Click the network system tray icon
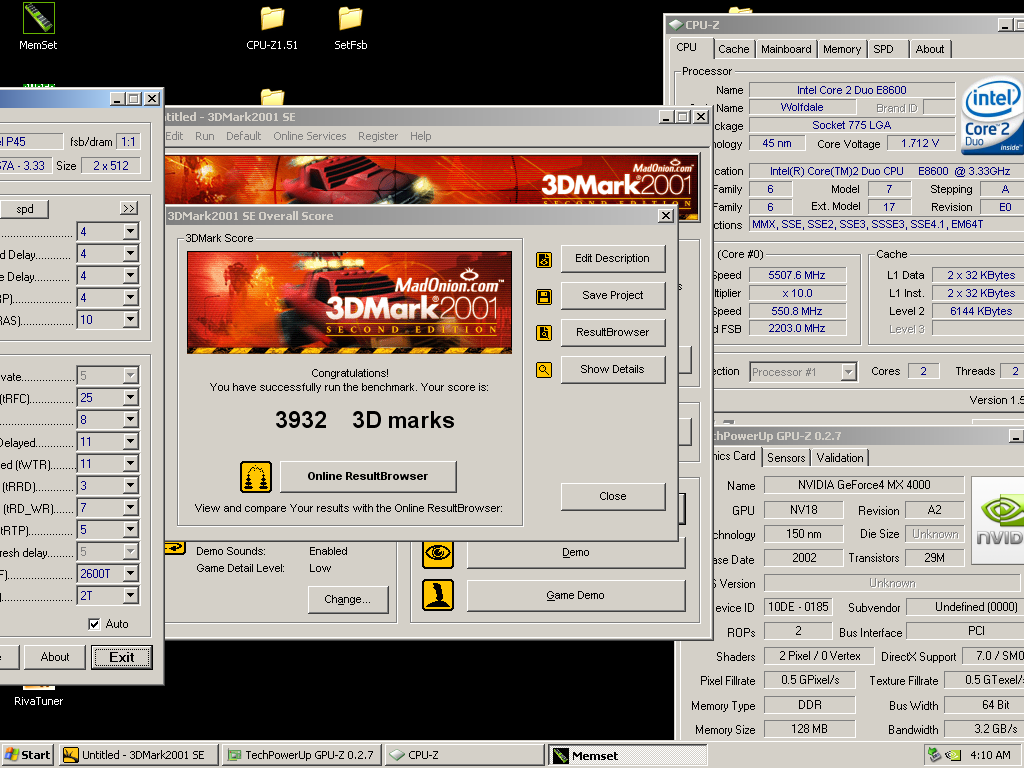The height and width of the screenshot is (768, 1024). (x=935, y=755)
